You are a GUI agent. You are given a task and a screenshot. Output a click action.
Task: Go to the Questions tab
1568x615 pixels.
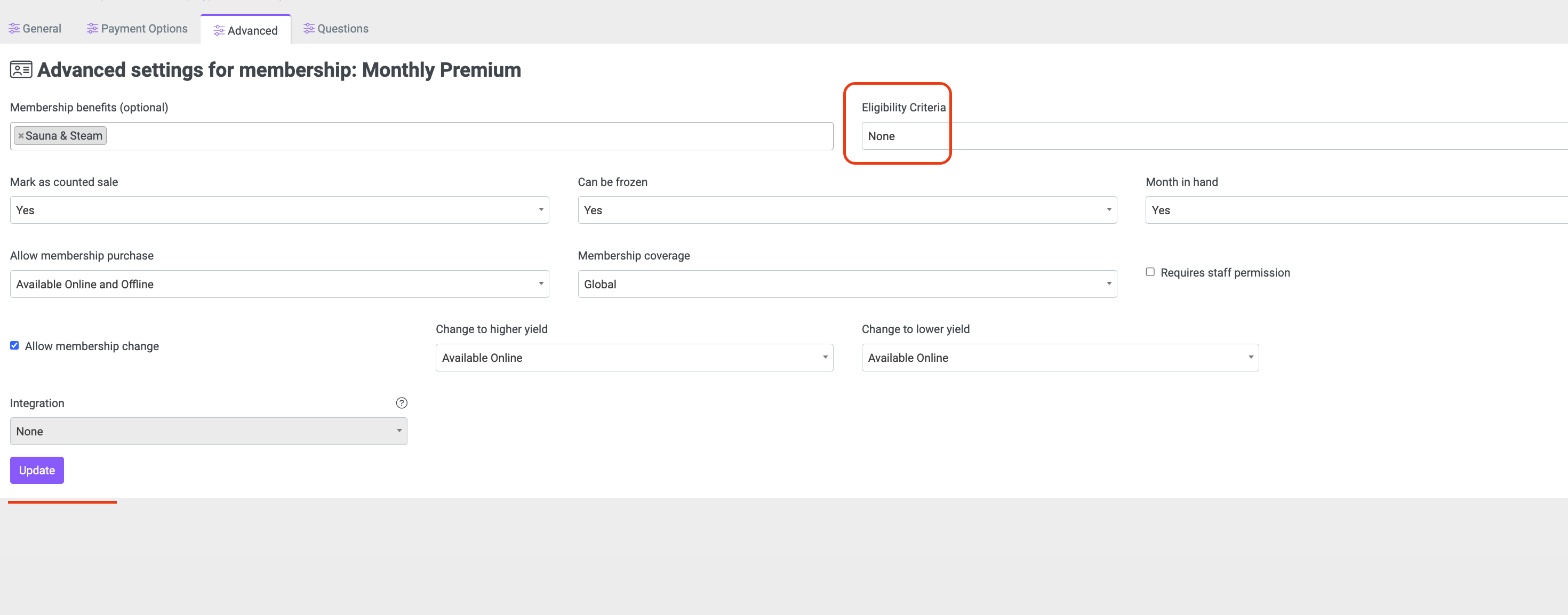(x=336, y=29)
